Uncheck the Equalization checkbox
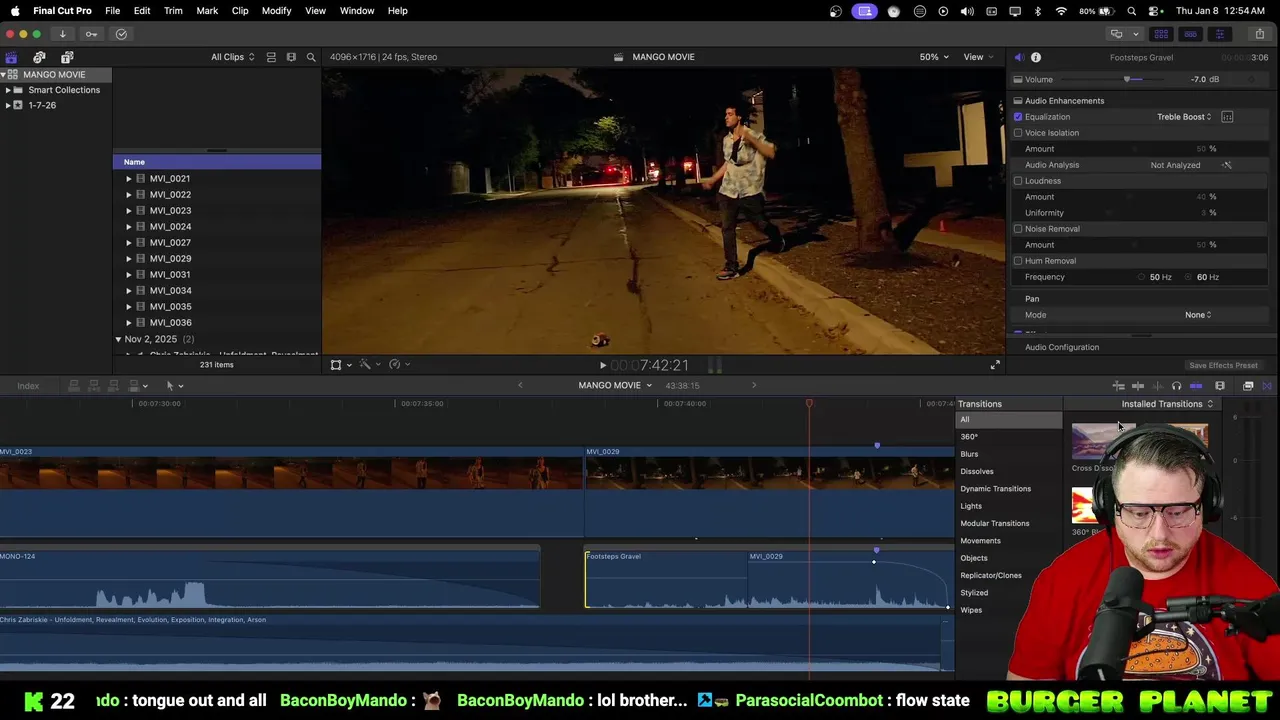 tap(1018, 117)
